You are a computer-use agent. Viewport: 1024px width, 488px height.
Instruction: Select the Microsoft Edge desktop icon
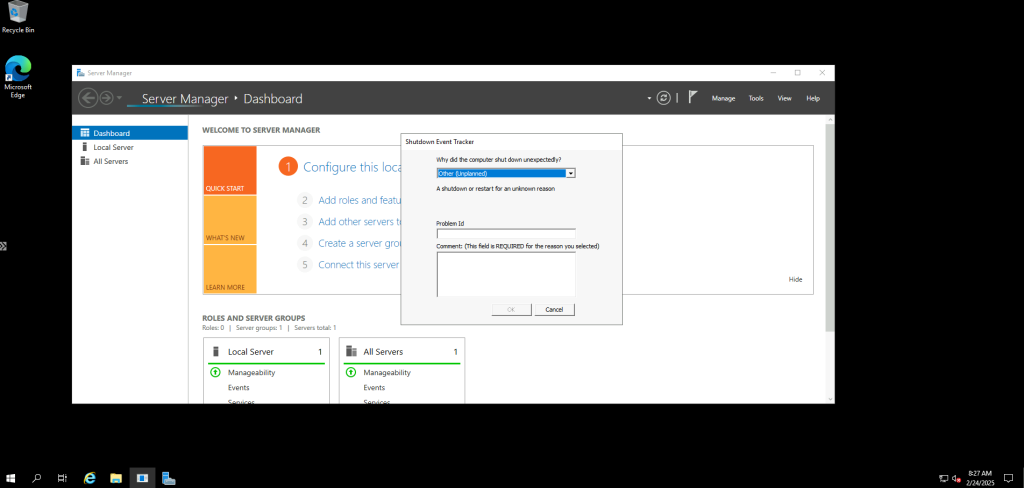coord(18,77)
